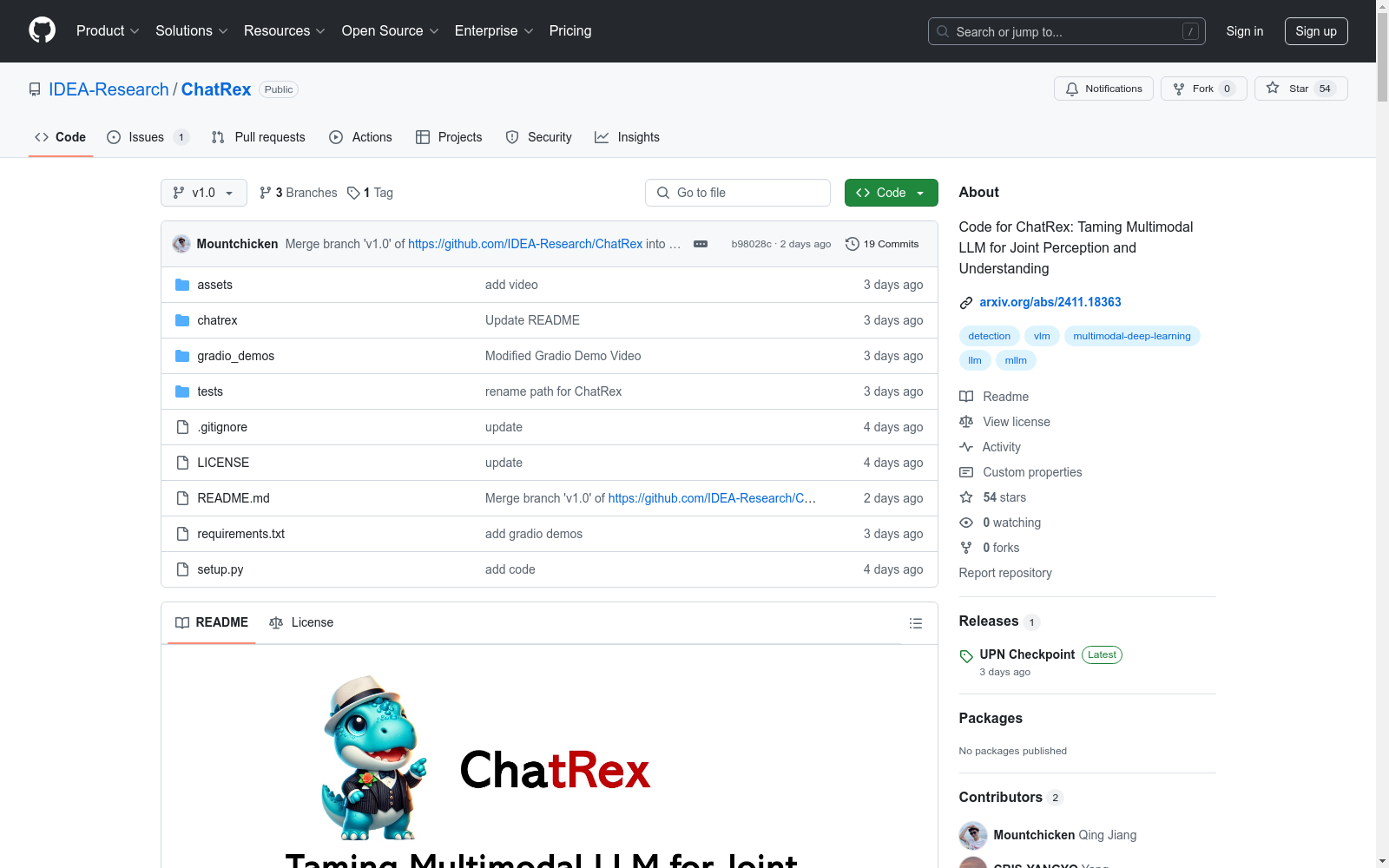Expand the Enterprise menu
The height and width of the screenshot is (868, 1389).
pyautogui.click(x=494, y=30)
